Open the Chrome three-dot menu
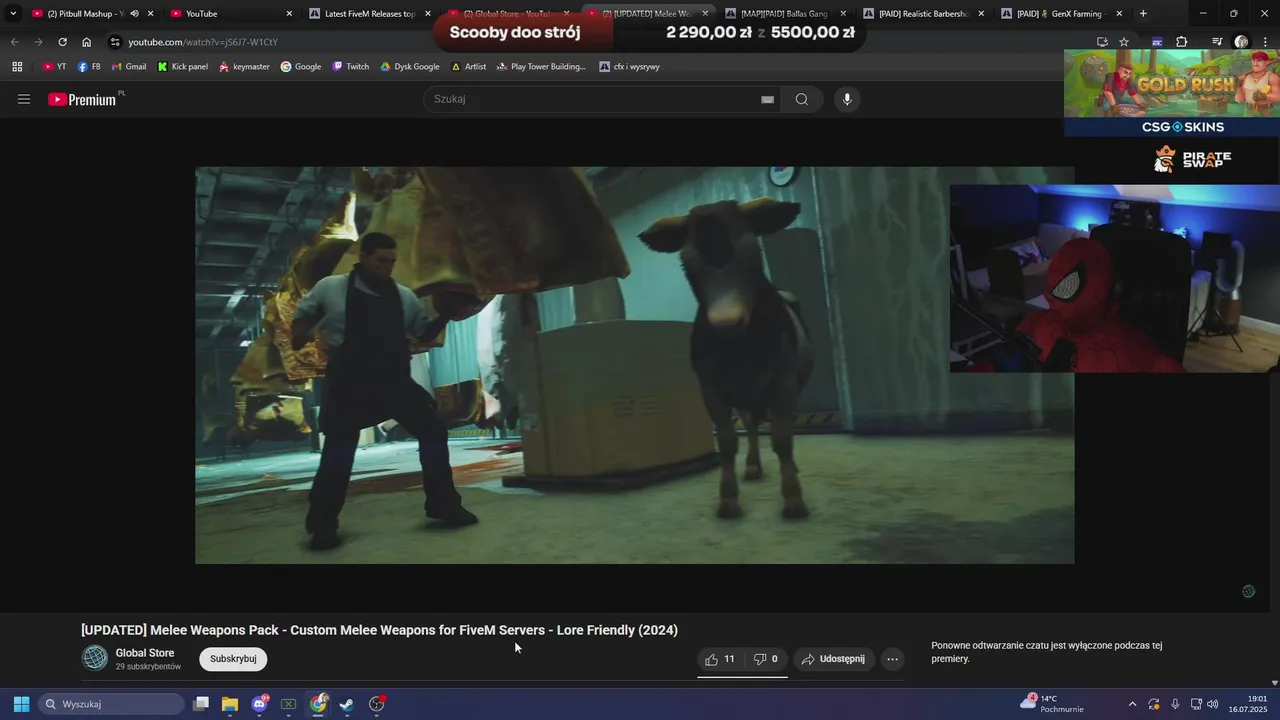This screenshot has width=1280, height=720. point(1264,42)
